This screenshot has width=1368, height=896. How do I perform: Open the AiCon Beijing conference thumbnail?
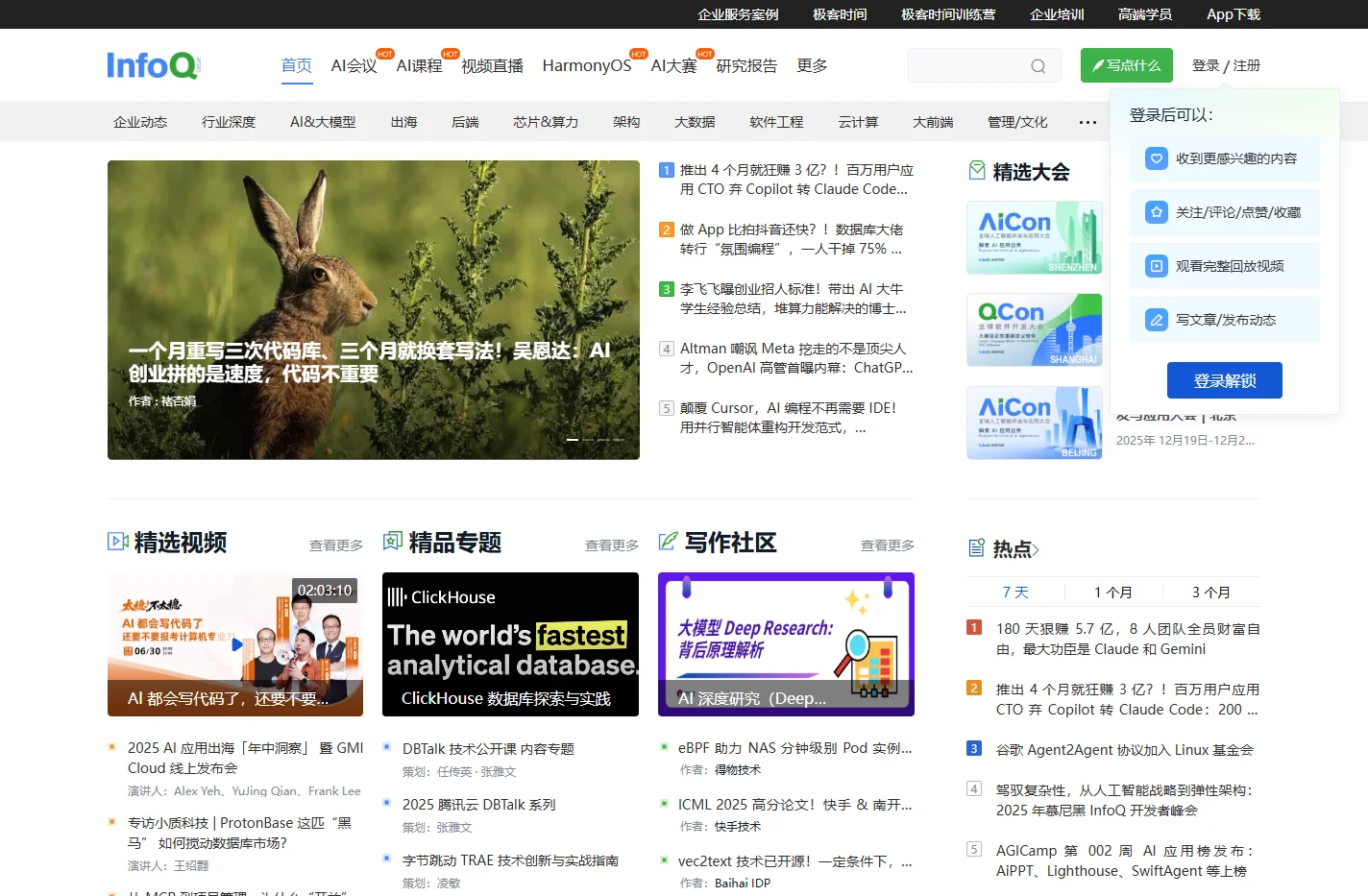coord(1034,423)
